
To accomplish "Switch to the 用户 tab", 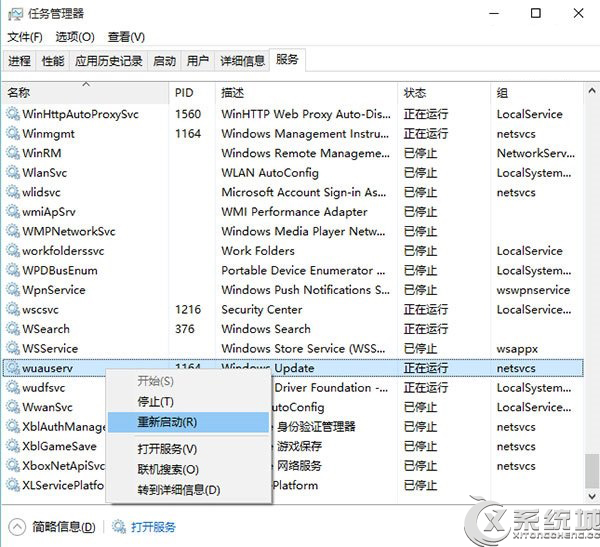I will pyautogui.click(x=198, y=60).
